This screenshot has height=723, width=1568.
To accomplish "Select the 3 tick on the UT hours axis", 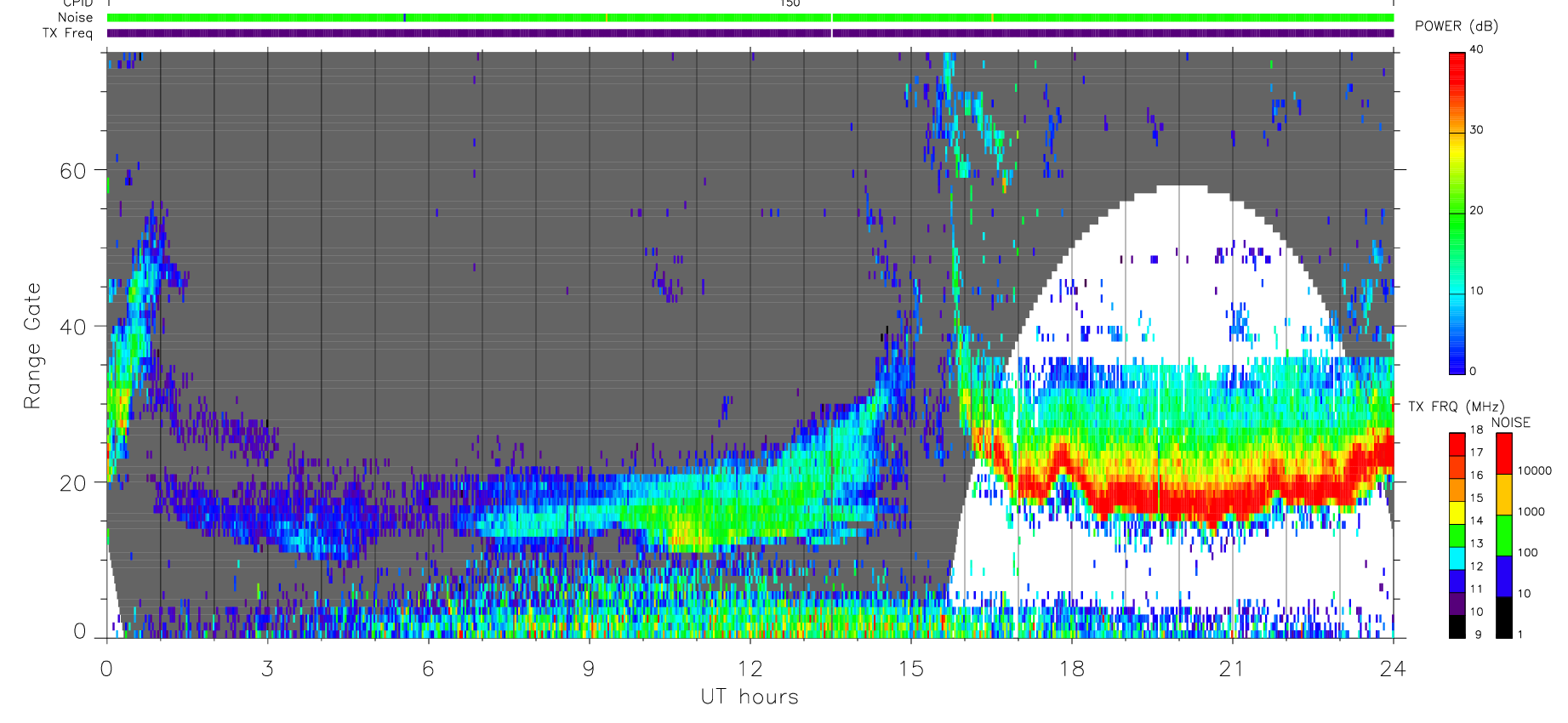I will coord(268,669).
